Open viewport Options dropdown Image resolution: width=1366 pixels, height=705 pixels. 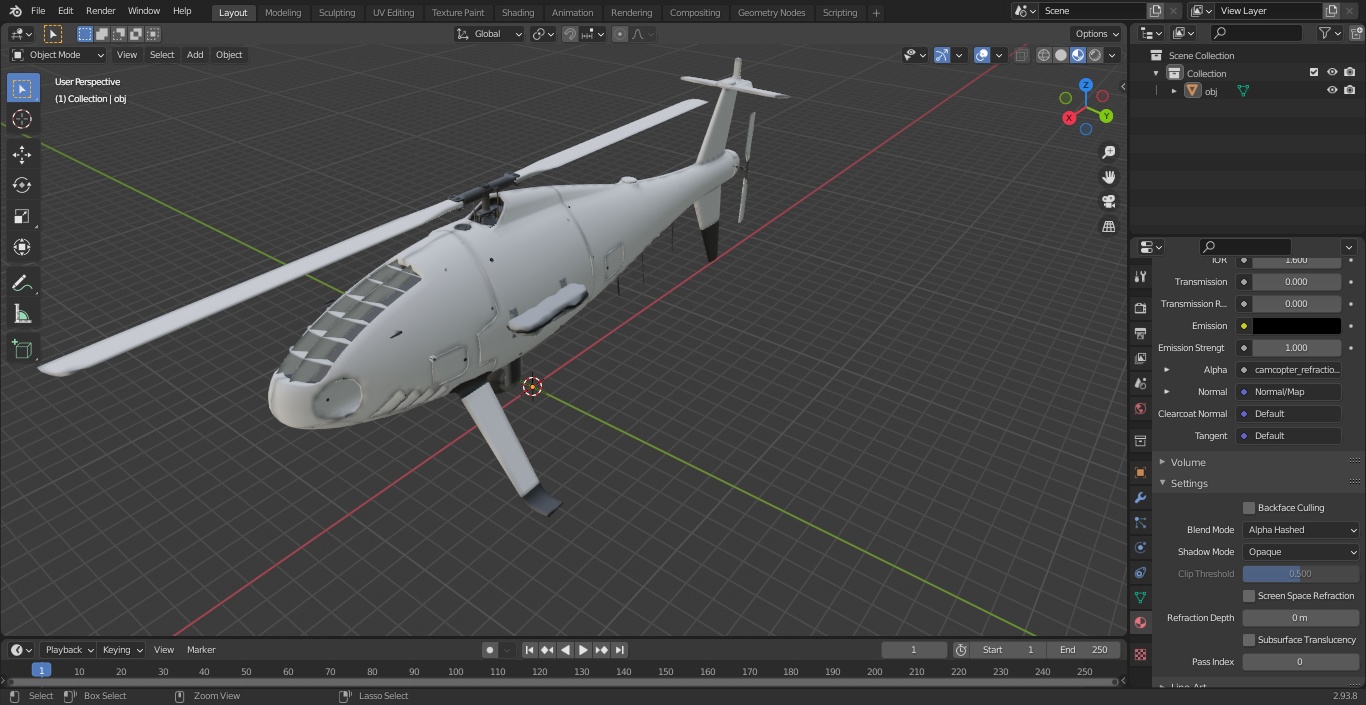pyautogui.click(x=1097, y=34)
